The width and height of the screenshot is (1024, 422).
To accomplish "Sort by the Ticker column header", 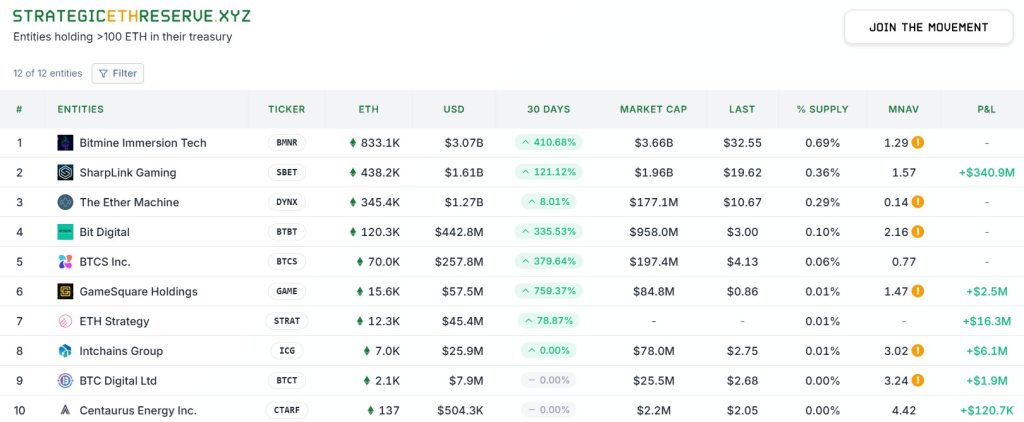I will (287, 109).
